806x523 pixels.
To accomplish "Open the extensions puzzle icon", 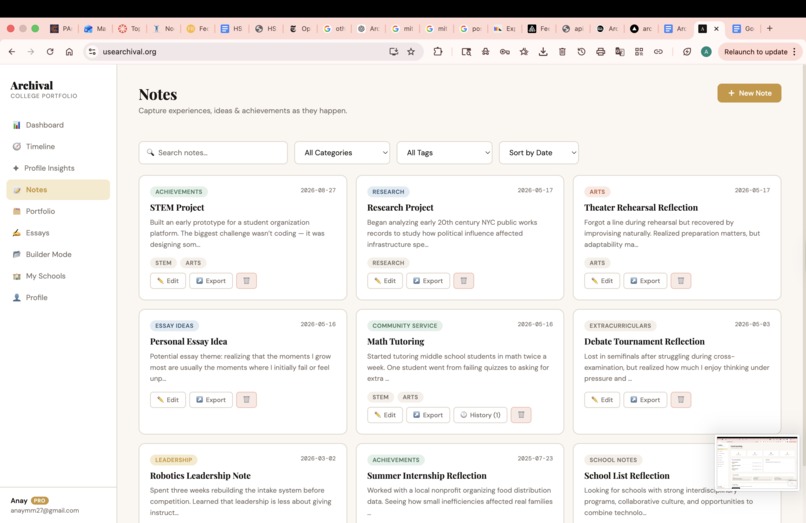I will pos(438,51).
